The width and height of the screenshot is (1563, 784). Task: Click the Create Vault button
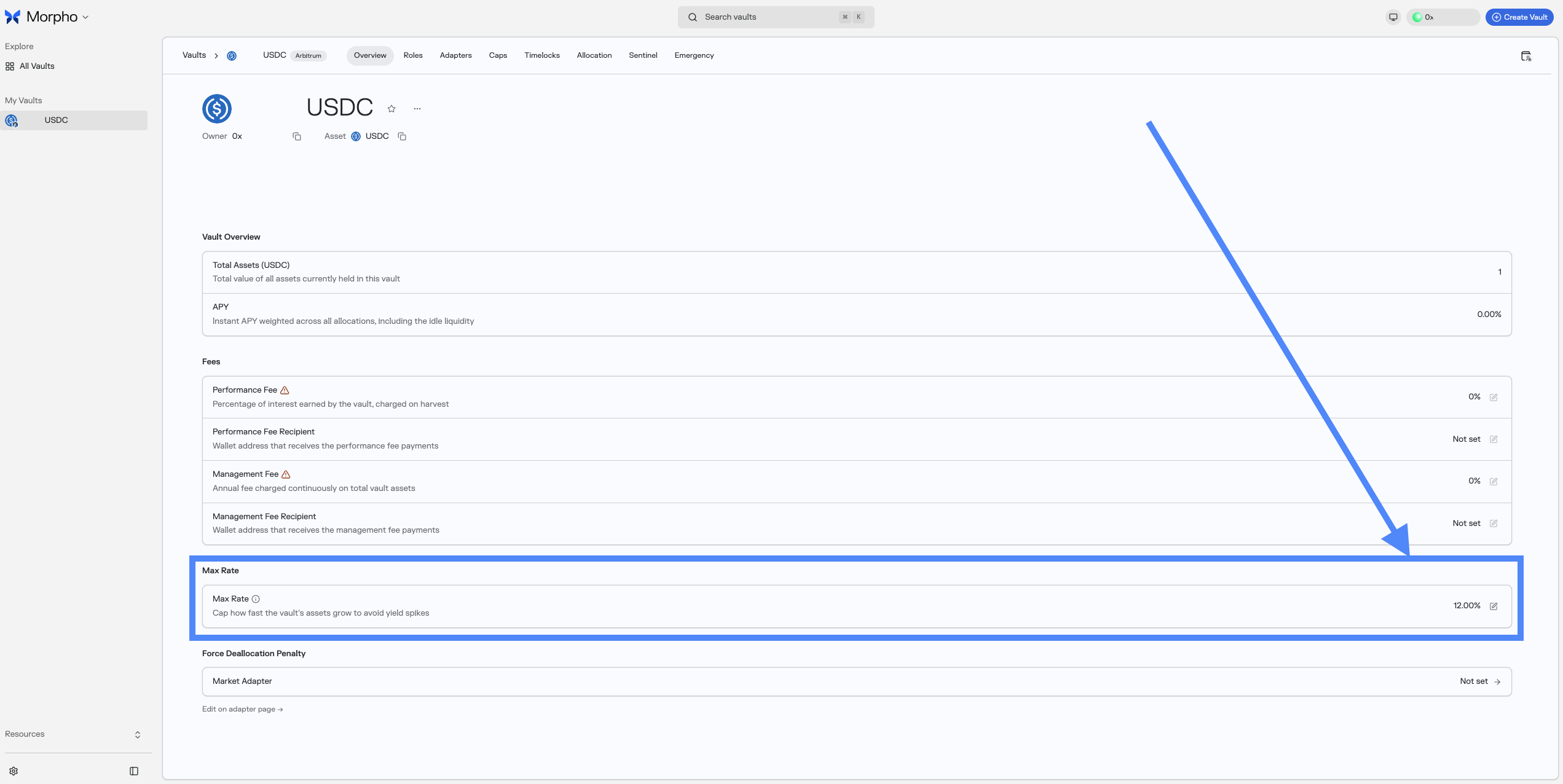point(1519,17)
